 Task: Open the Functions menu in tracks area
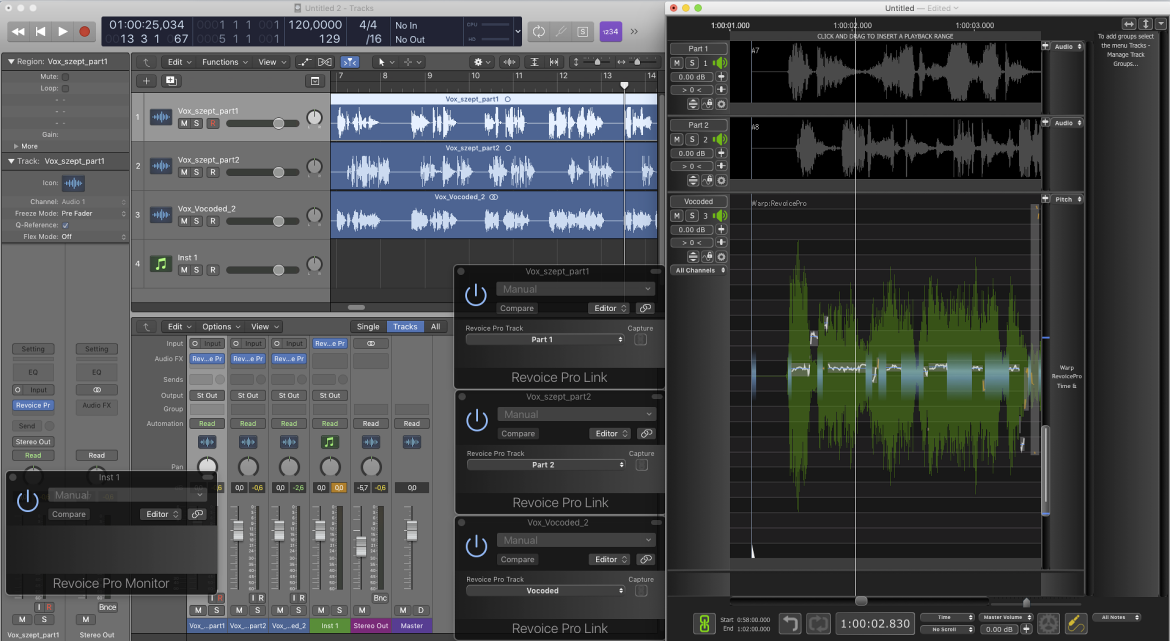point(225,62)
